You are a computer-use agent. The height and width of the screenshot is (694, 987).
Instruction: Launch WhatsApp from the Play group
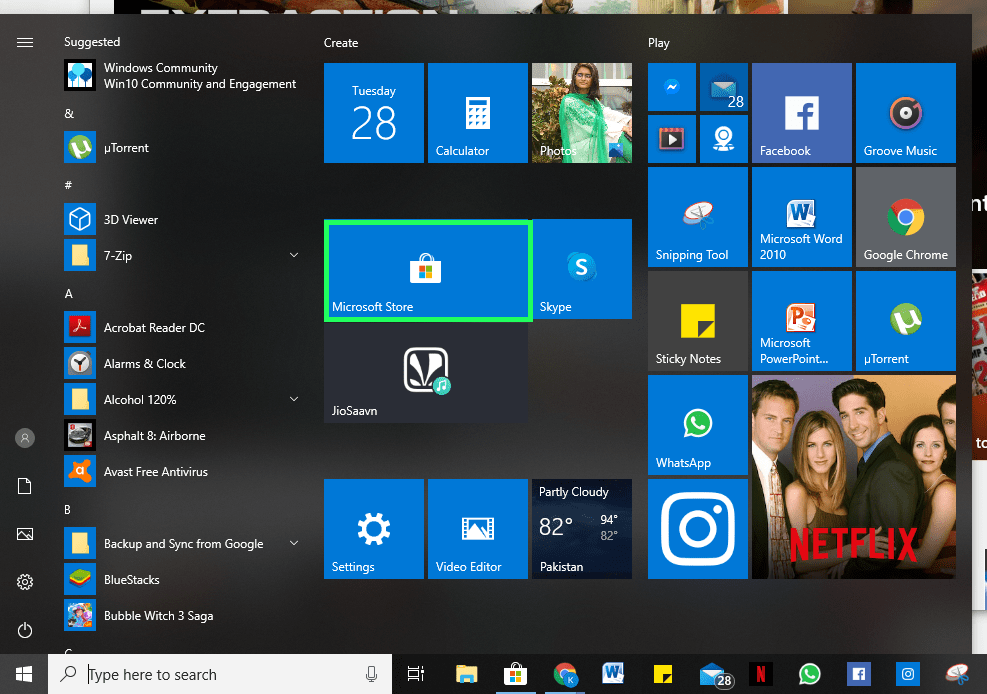click(x=697, y=425)
